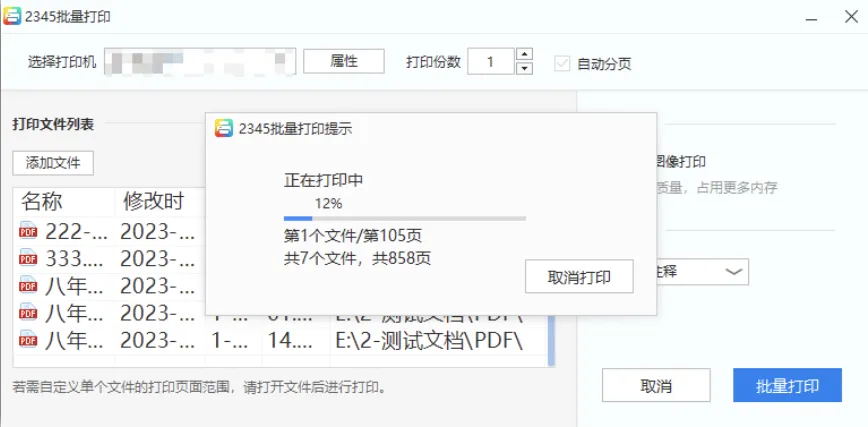Viewport: 868px width, 427px height.
Task: Click the printing progress bar at 12%
Action: pos(405,219)
